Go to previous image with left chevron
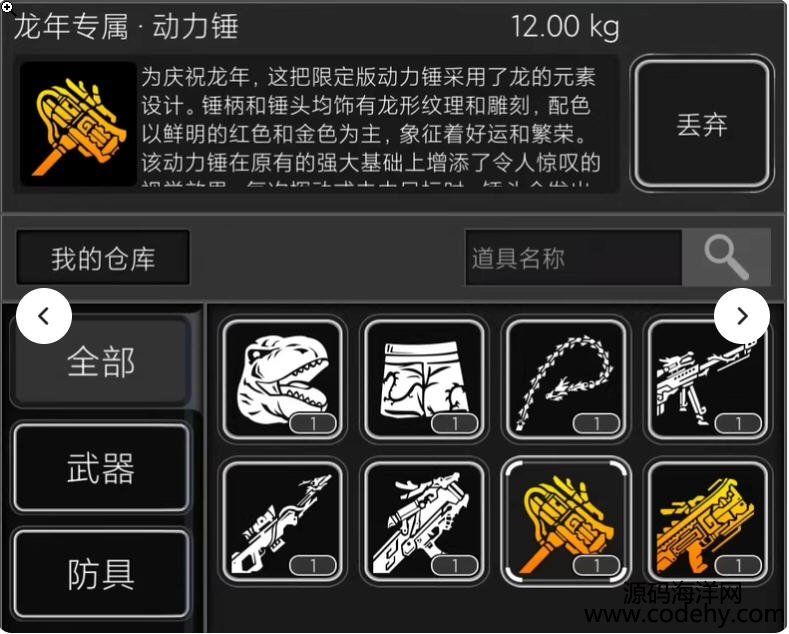This screenshot has width=789, height=634. tap(44, 316)
